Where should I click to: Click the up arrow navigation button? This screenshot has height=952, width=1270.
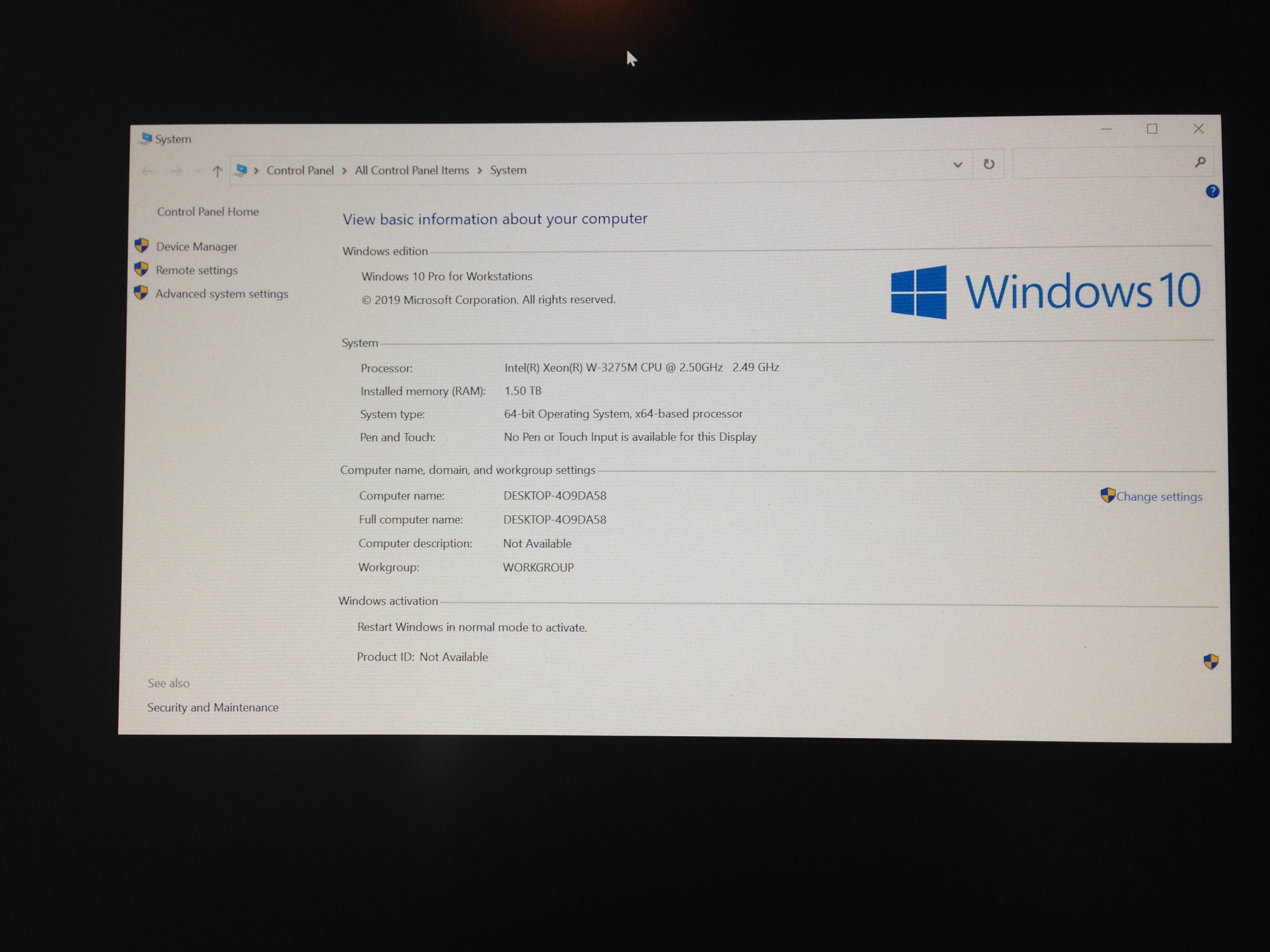click(217, 171)
